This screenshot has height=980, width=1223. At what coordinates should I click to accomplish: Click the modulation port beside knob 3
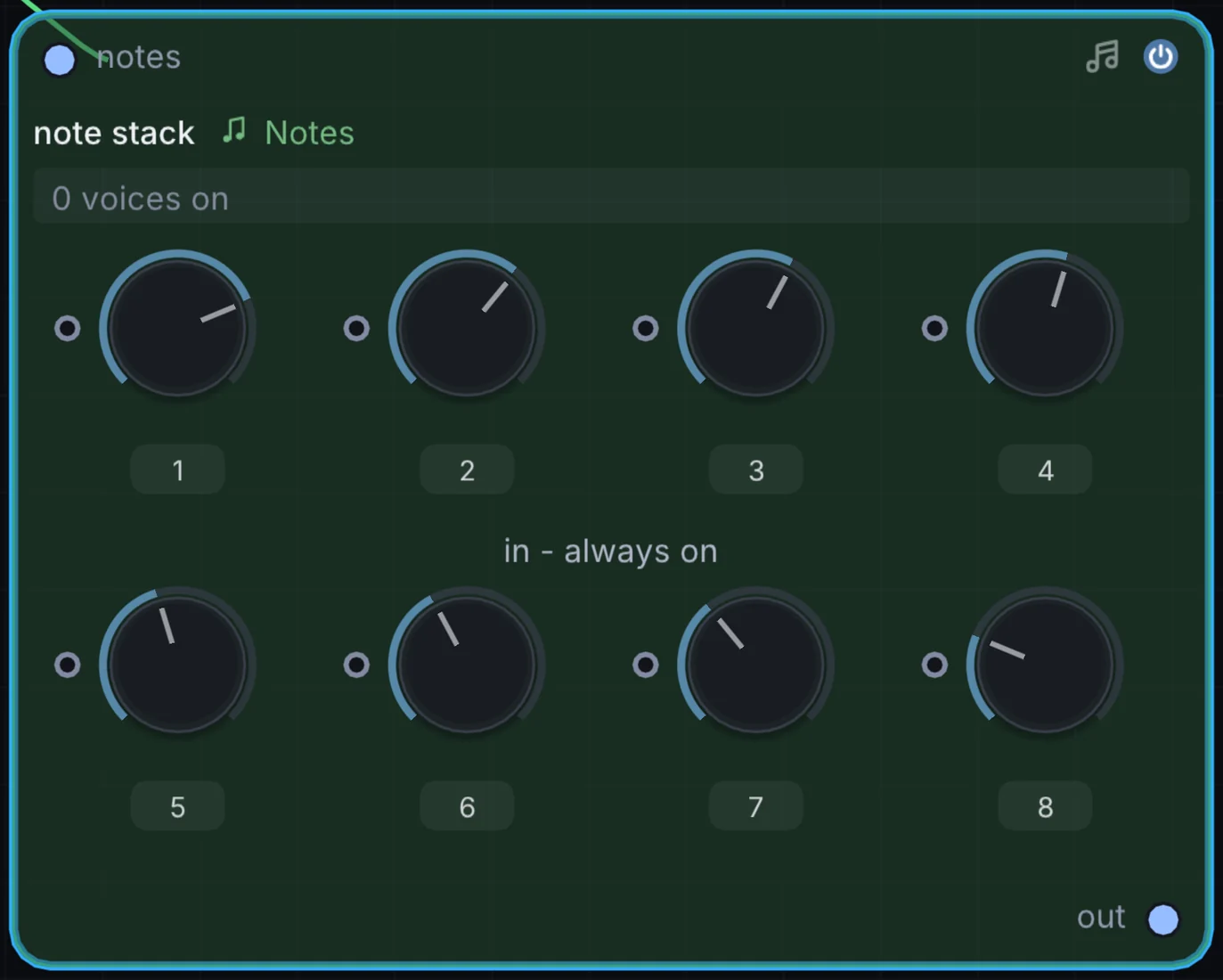[646, 328]
